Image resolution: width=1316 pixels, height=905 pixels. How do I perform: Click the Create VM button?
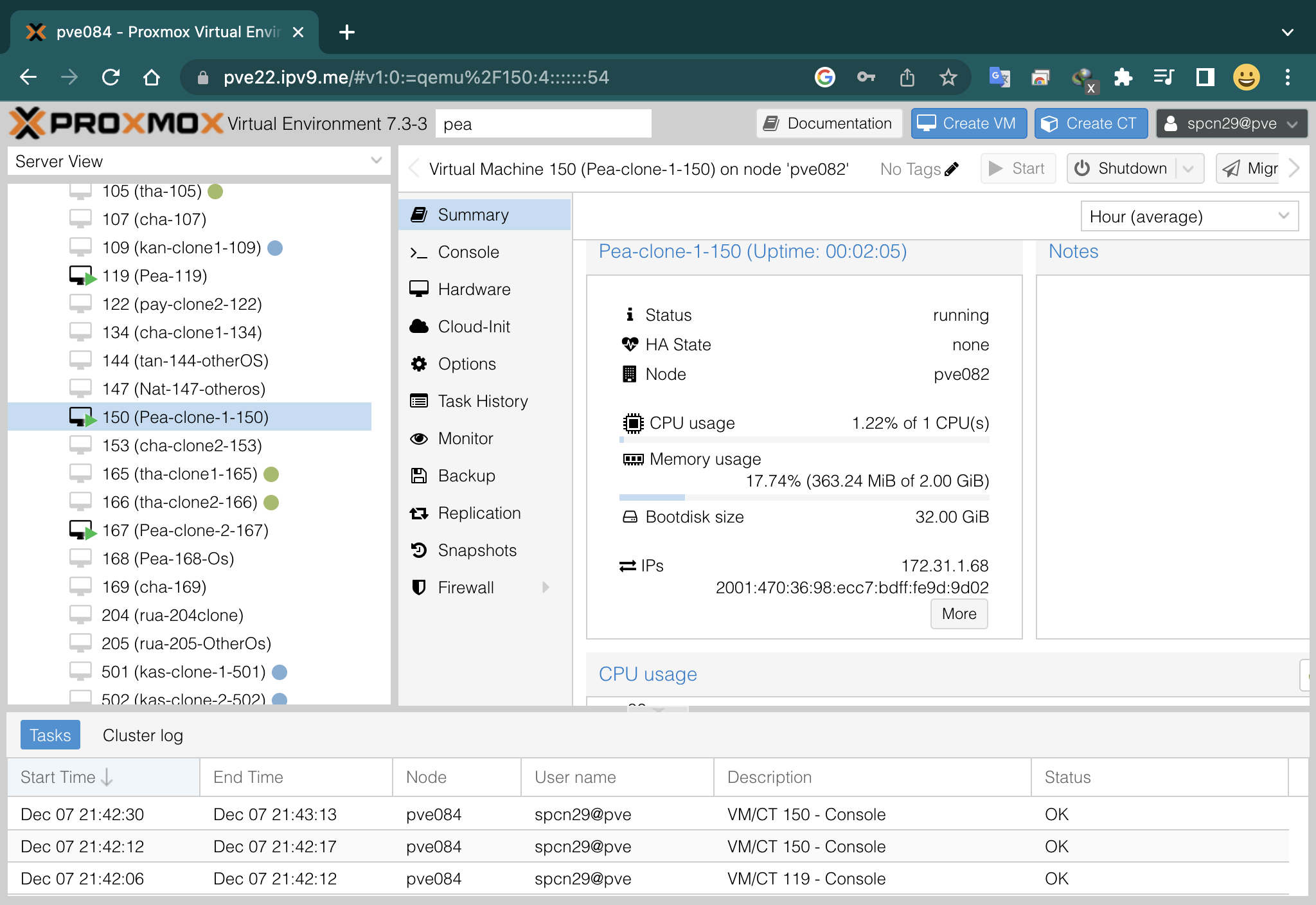pos(968,123)
